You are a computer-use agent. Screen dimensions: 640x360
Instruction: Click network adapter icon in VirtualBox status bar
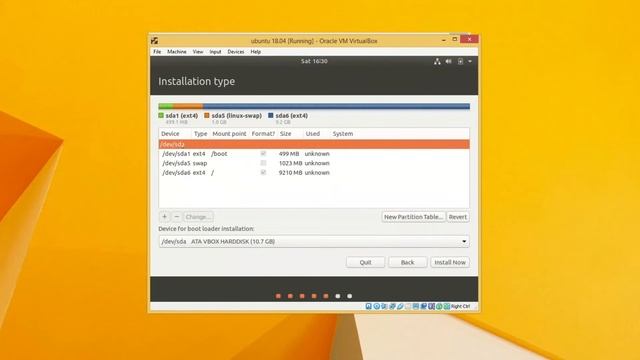pos(392,306)
